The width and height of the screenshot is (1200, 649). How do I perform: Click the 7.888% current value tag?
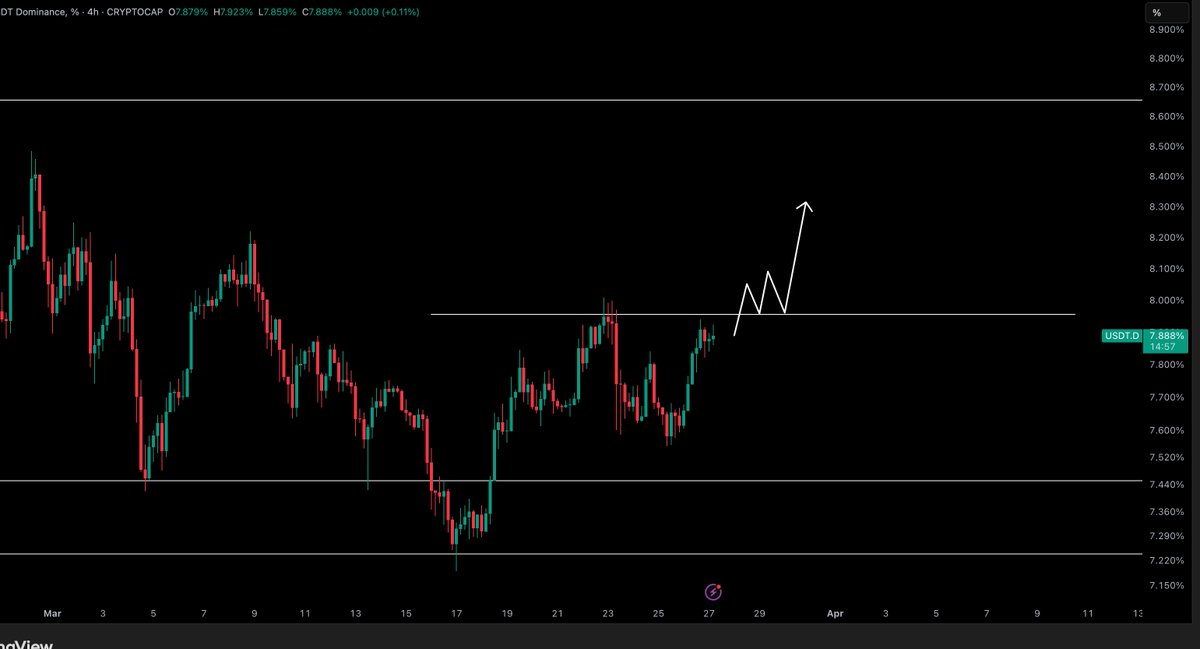click(x=1167, y=336)
